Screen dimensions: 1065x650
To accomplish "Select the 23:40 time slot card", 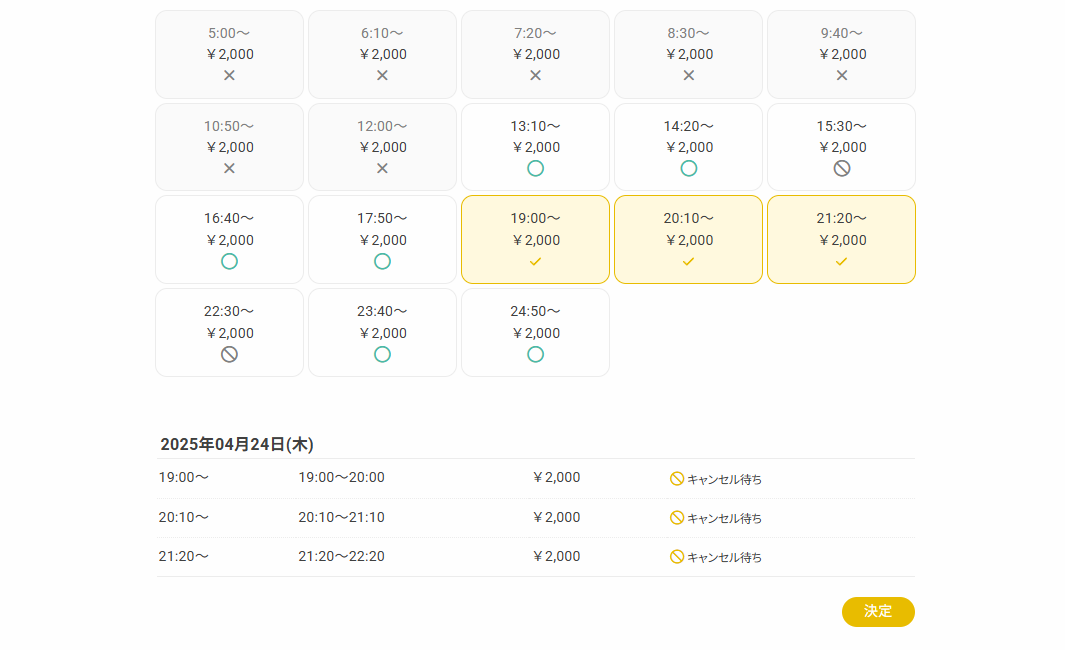I will tap(382, 333).
